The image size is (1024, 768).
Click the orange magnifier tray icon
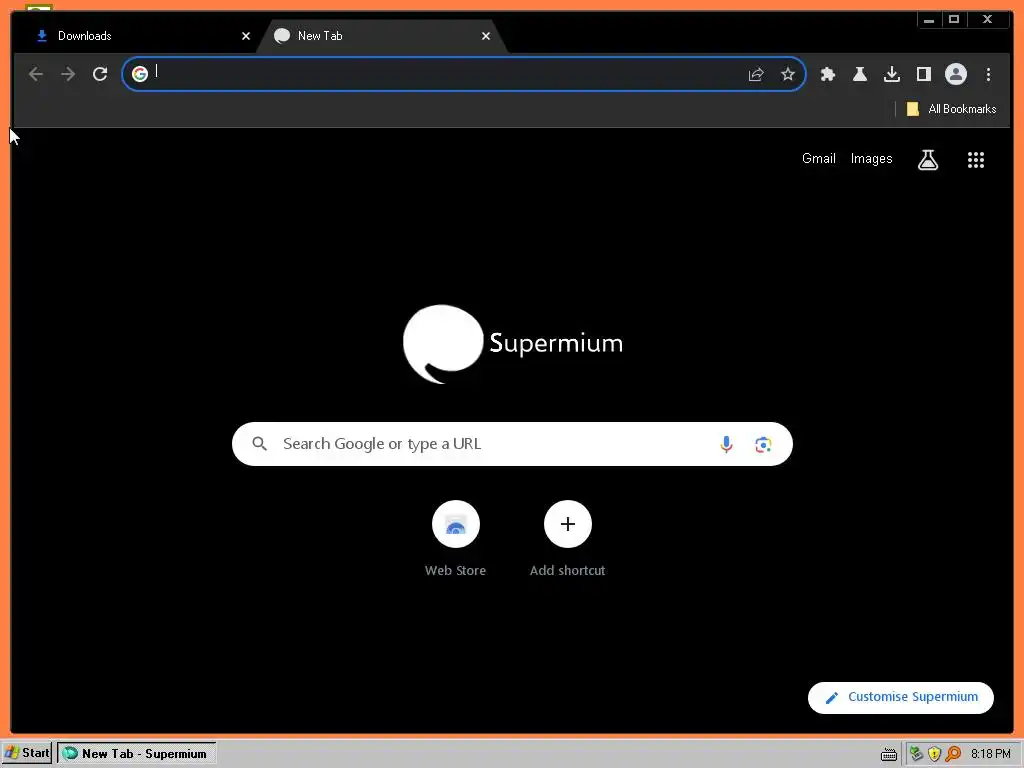point(953,754)
